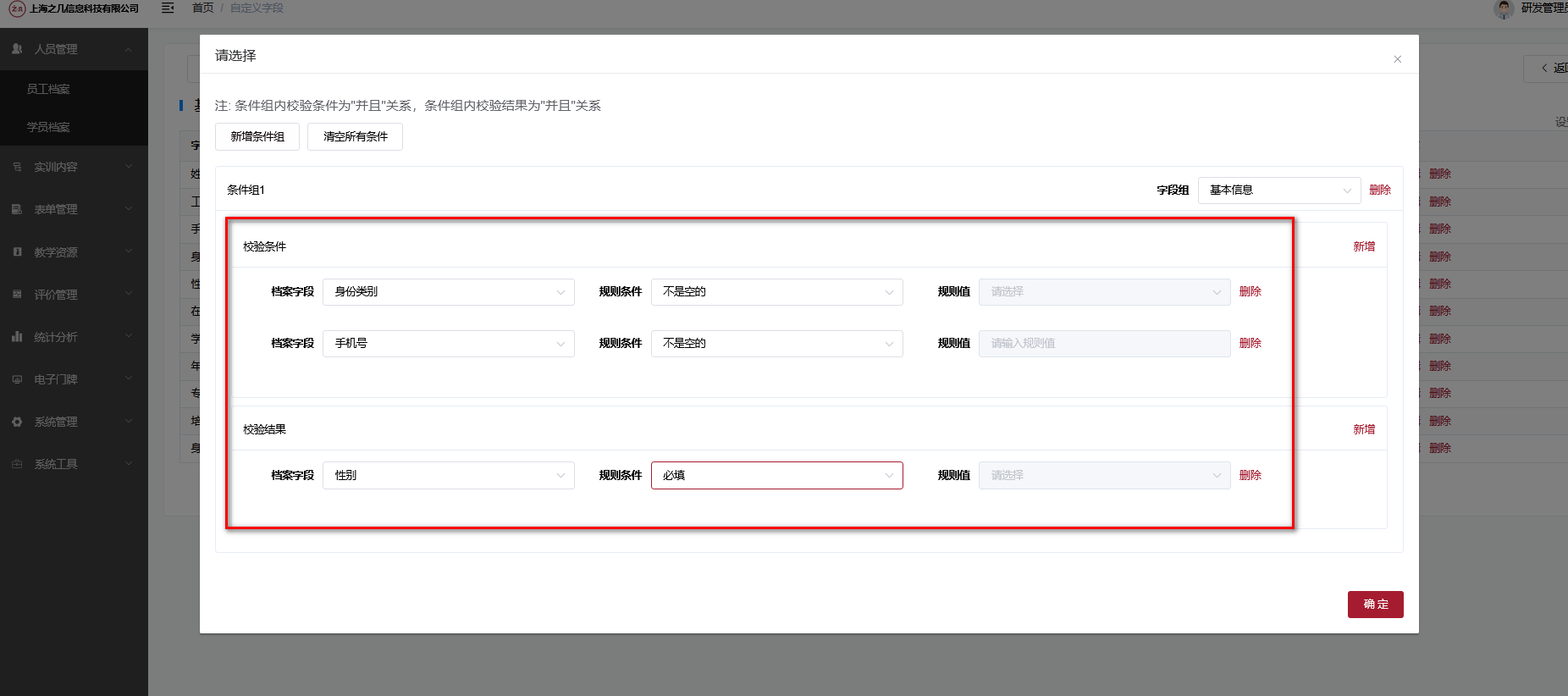1568x696 pixels.
Task: Click the 新增条件组 button
Action: 257,136
